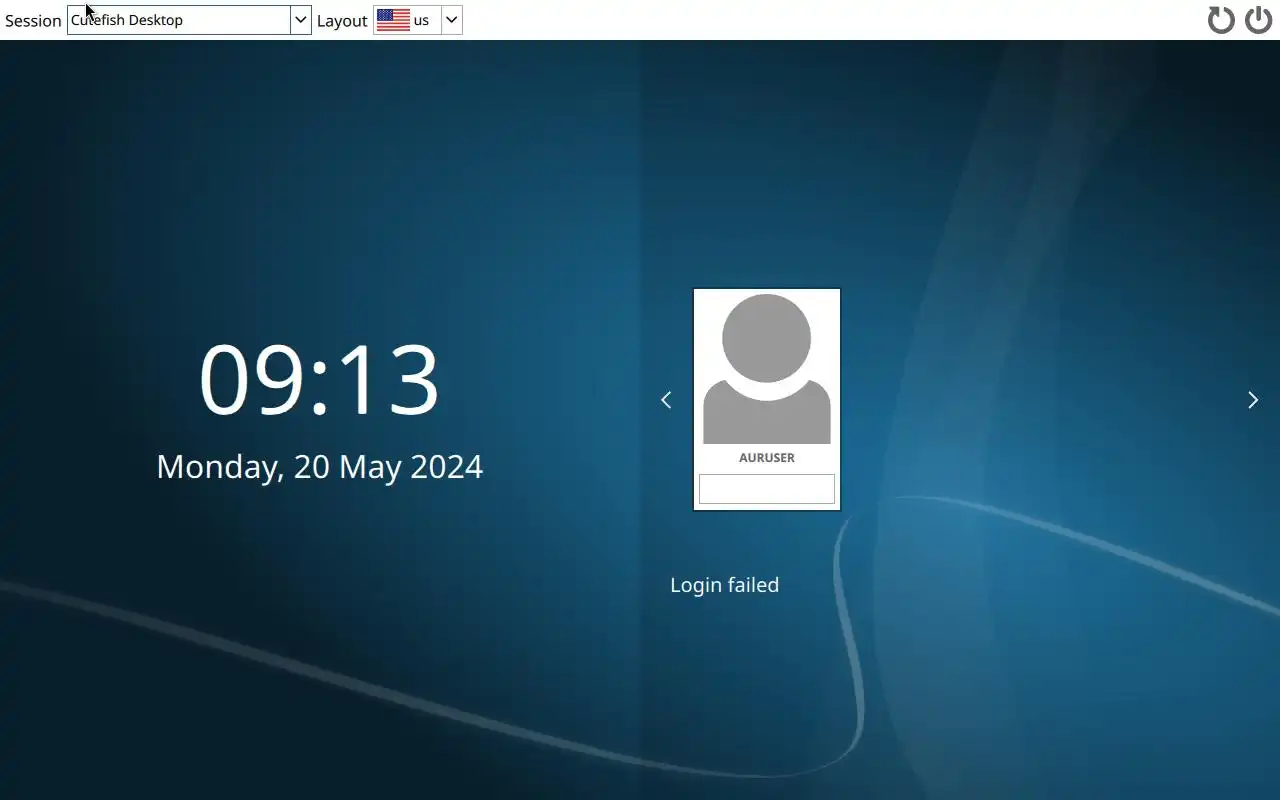The height and width of the screenshot is (800, 1280).
Task: Click the power off shutdown icon
Action: (x=1258, y=20)
